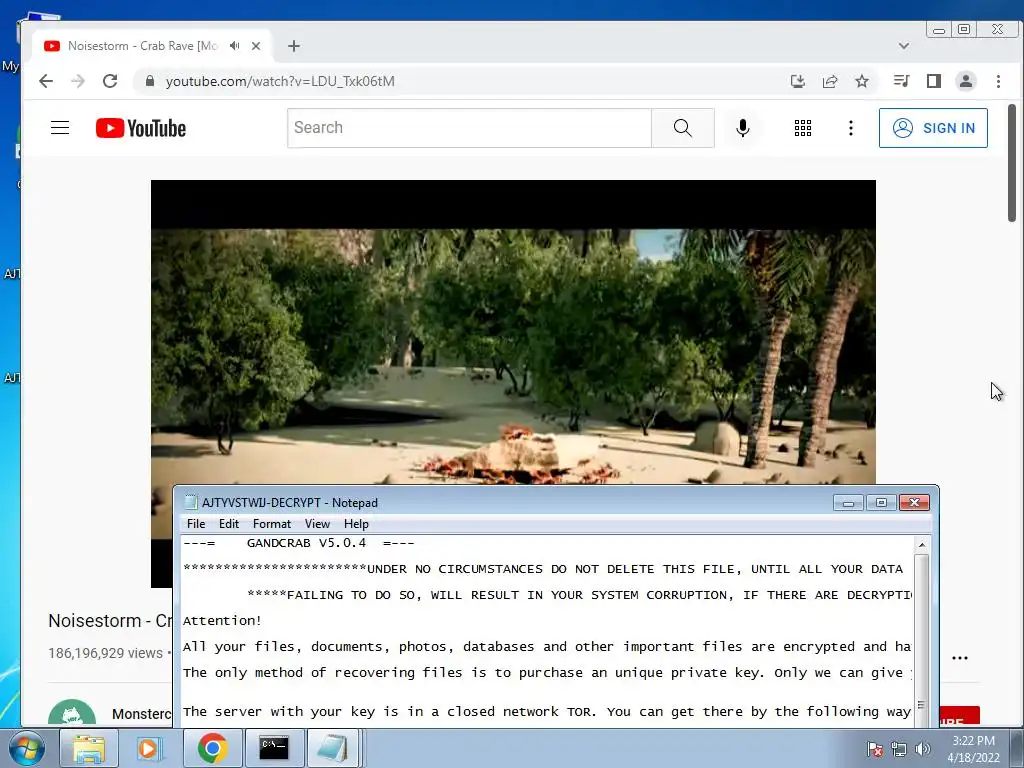
Task: Open a new Chrome tab
Action: [x=294, y=46]
